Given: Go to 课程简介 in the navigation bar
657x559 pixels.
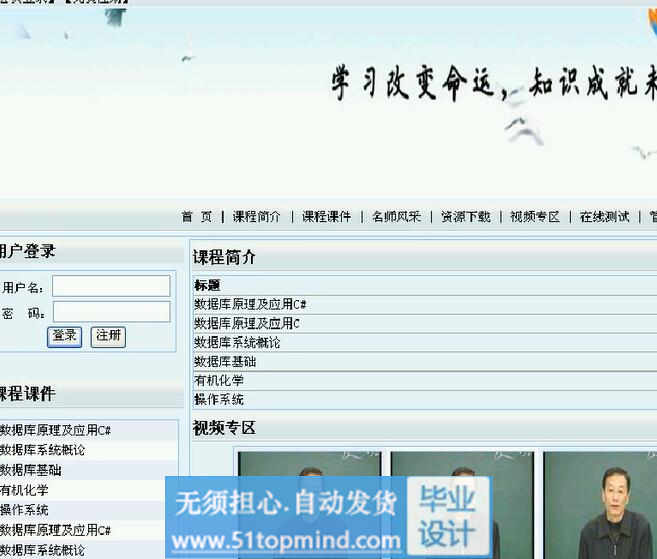Looking at the screenshot, I should point(256,217).
